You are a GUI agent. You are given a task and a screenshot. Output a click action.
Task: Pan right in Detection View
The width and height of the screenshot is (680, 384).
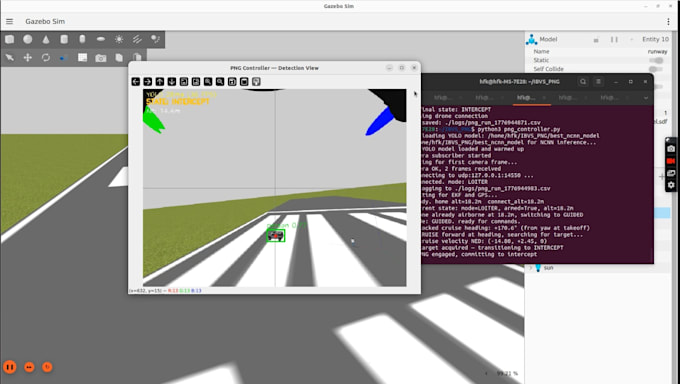(x=148, y=82)
